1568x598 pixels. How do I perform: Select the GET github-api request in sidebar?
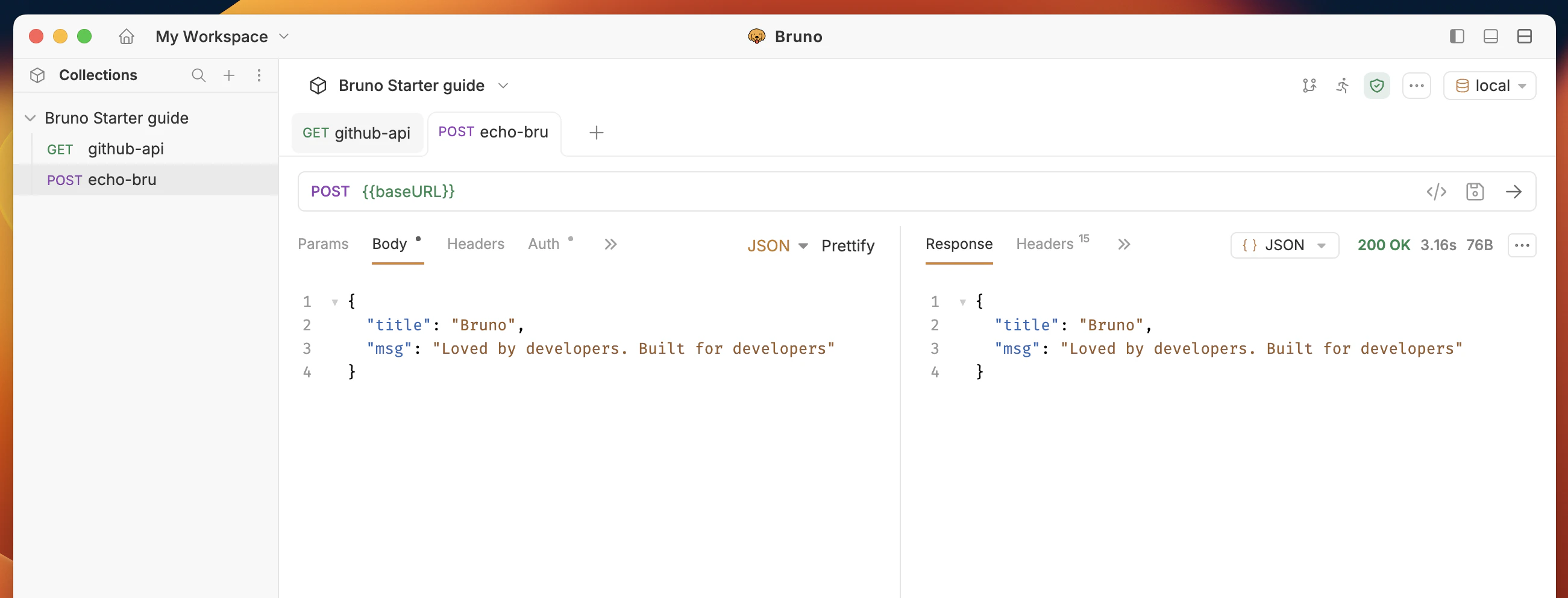[146, 149]
